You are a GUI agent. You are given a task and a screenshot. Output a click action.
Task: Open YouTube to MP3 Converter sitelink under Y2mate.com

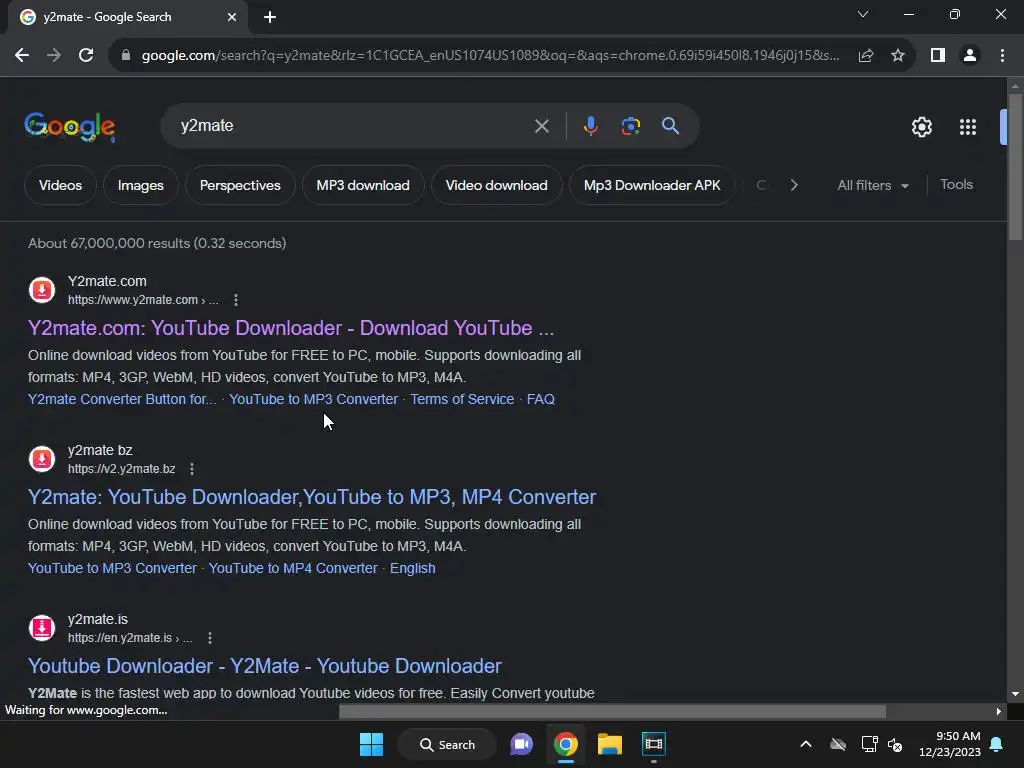[x=313, y=399]
